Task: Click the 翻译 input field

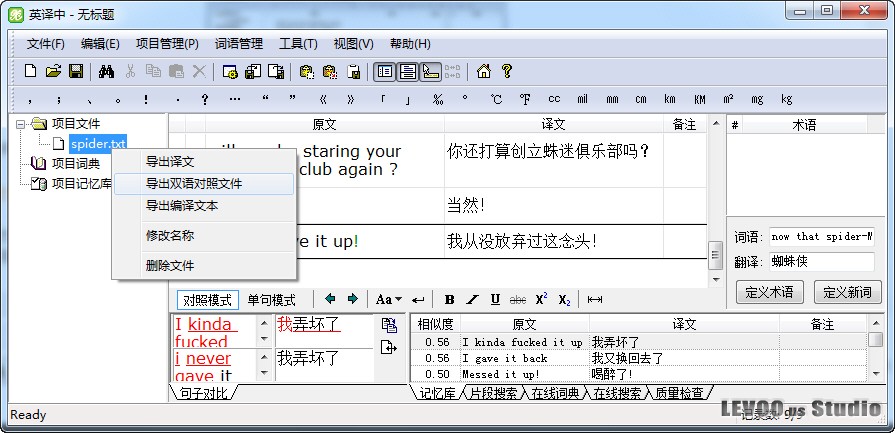Action: pos(821,262)
